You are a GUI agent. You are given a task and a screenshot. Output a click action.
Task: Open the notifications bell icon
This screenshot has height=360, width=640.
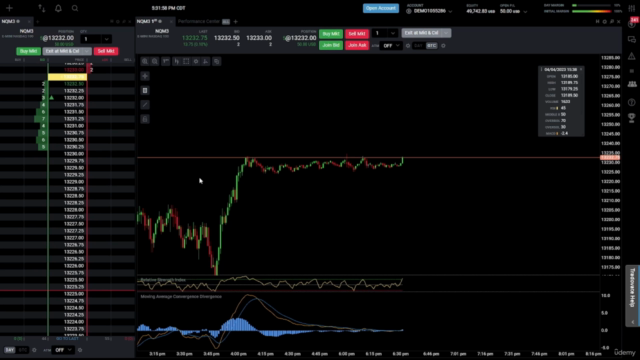[x=58, y=8]
